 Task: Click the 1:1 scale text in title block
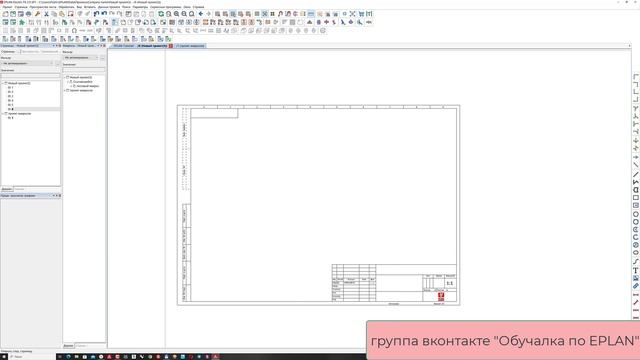click(449, 283)
